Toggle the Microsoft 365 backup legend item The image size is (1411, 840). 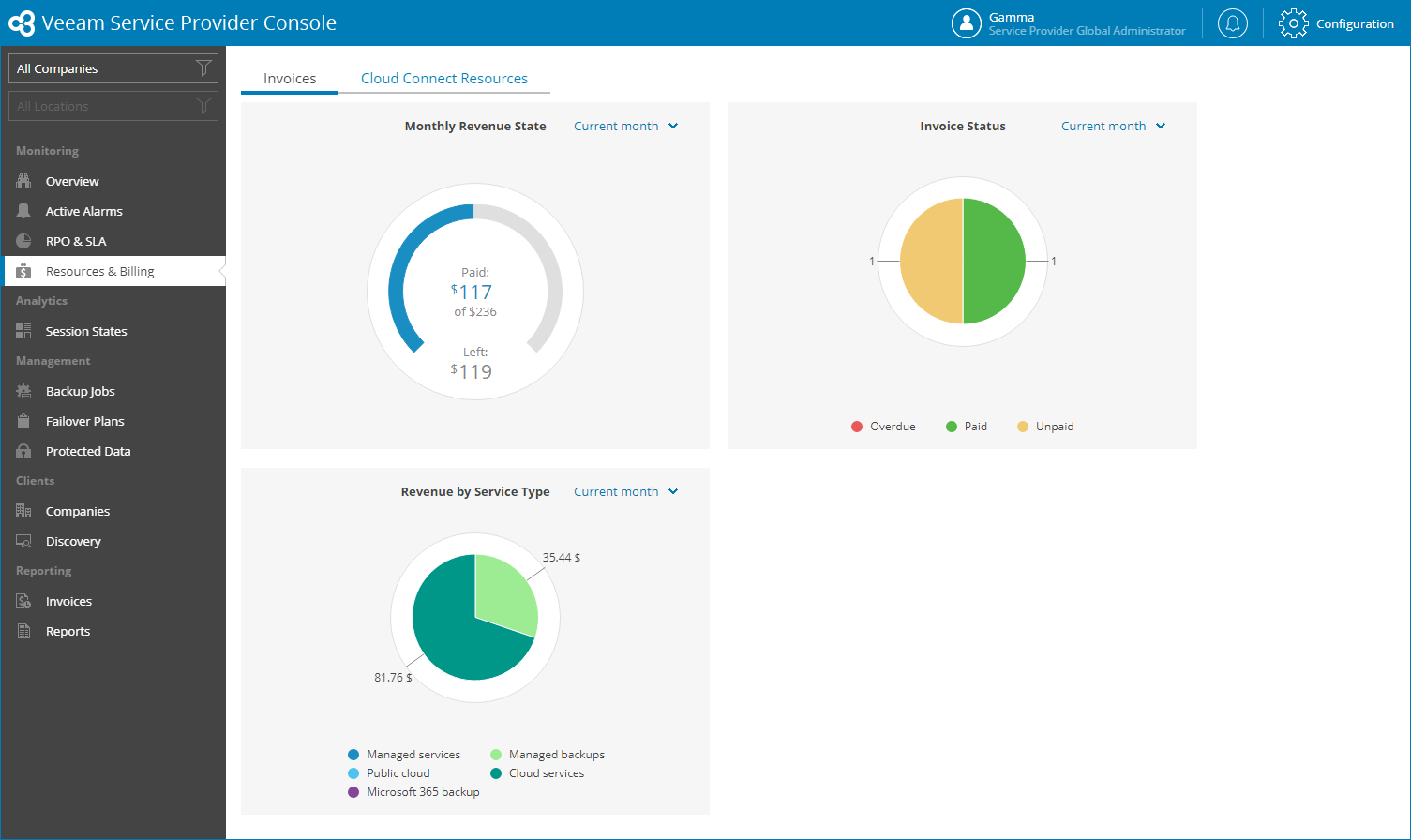[413, 792]
